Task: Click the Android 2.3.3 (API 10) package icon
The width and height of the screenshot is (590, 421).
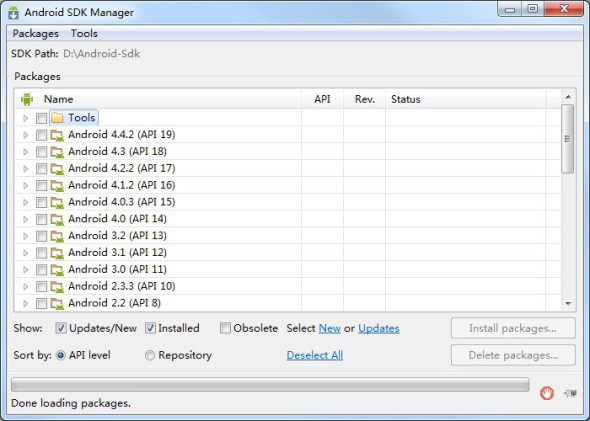Action: (57, 287)
